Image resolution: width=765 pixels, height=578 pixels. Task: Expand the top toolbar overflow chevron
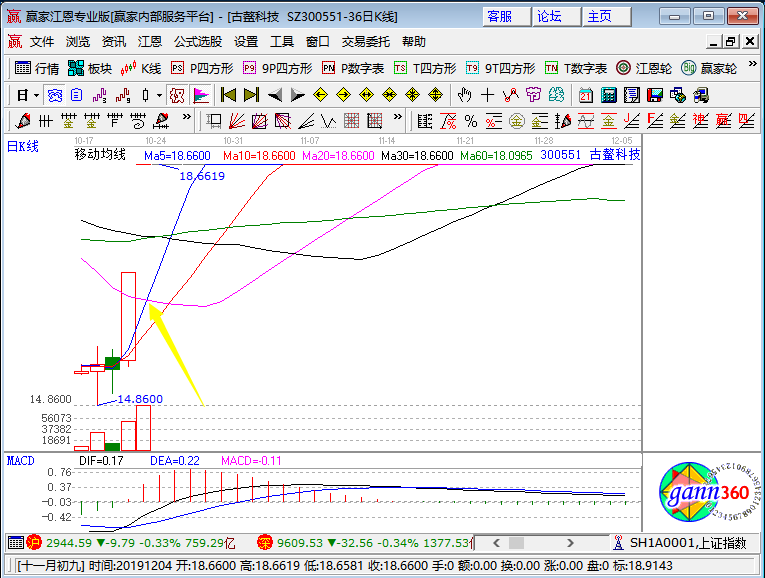(x=752, y=64)
